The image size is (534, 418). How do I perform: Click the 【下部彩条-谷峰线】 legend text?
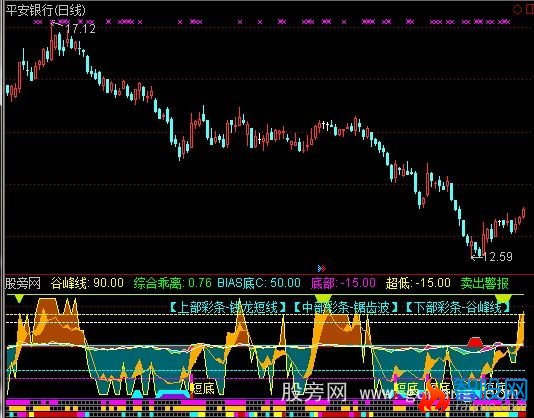[458, 308]
